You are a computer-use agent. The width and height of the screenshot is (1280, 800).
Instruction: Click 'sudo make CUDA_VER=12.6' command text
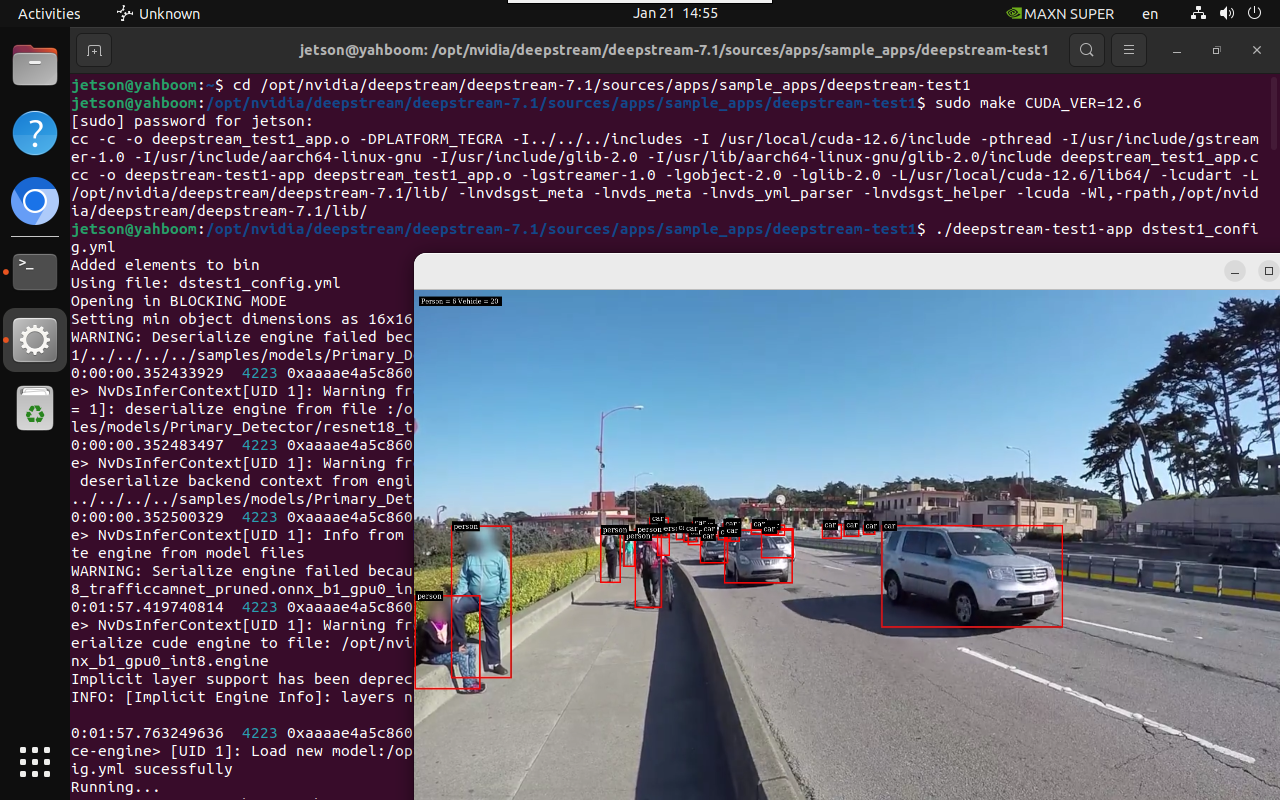point(1036,103)
